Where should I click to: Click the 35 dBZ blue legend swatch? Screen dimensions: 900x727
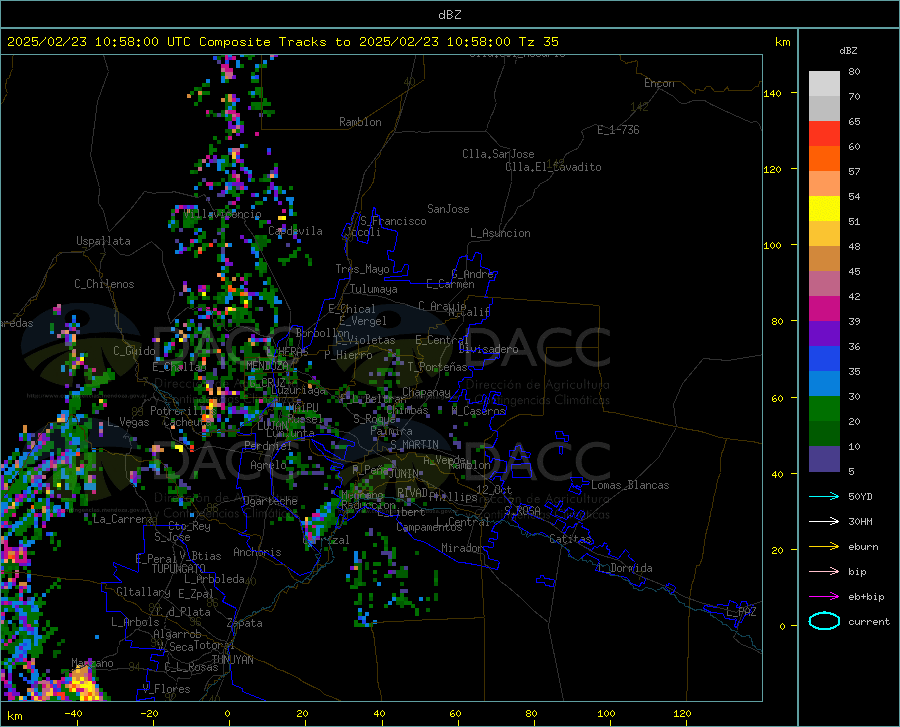(824, 359)
